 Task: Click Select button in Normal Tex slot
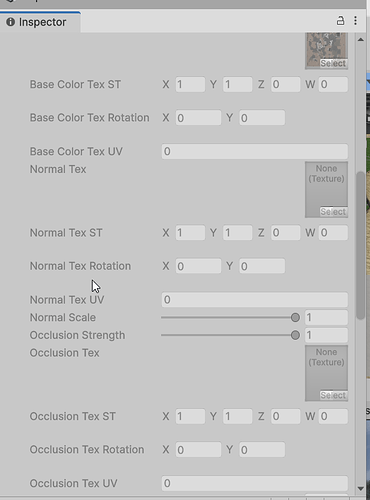click(333, 212)
